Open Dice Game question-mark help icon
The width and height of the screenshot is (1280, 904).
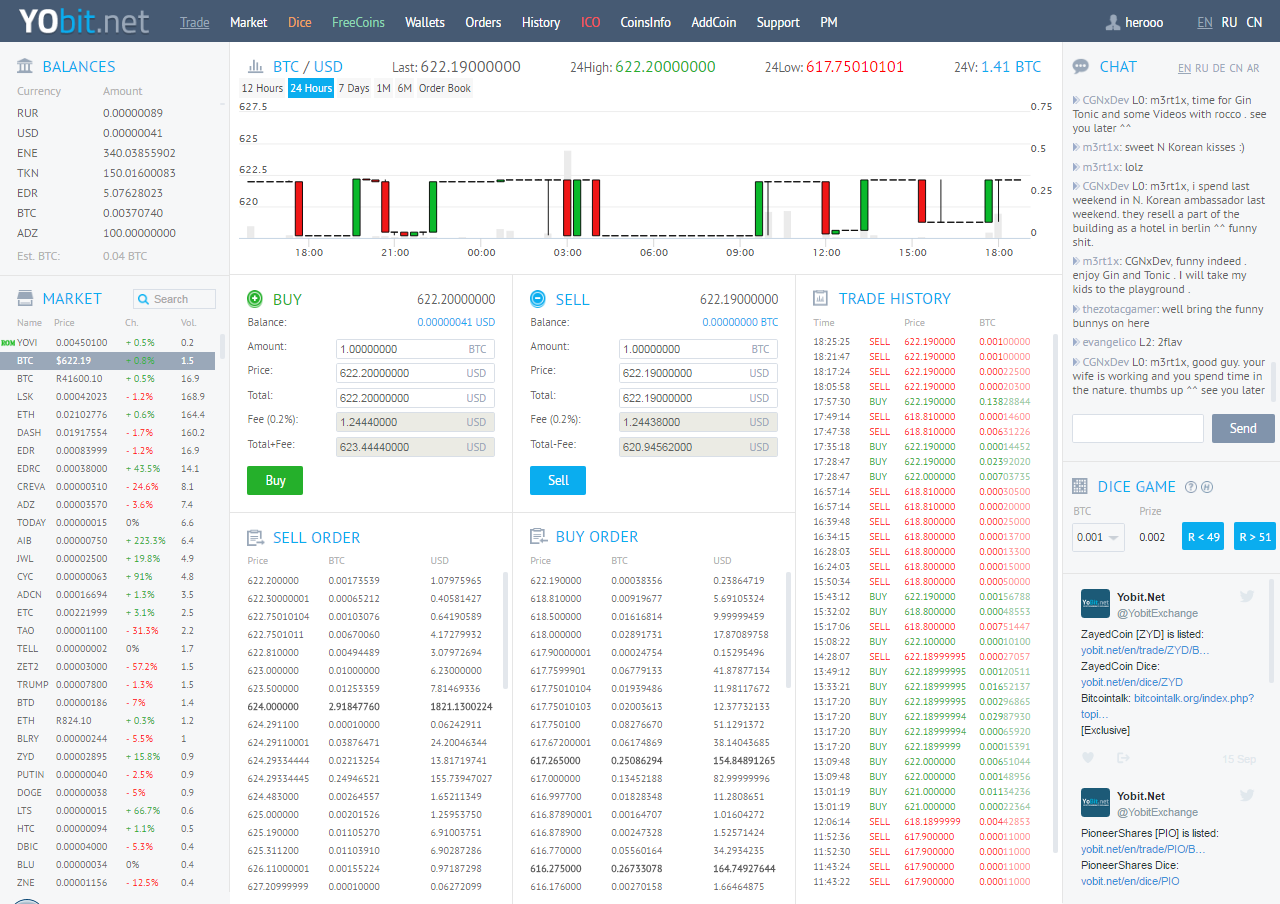(x=1191, y=487)
